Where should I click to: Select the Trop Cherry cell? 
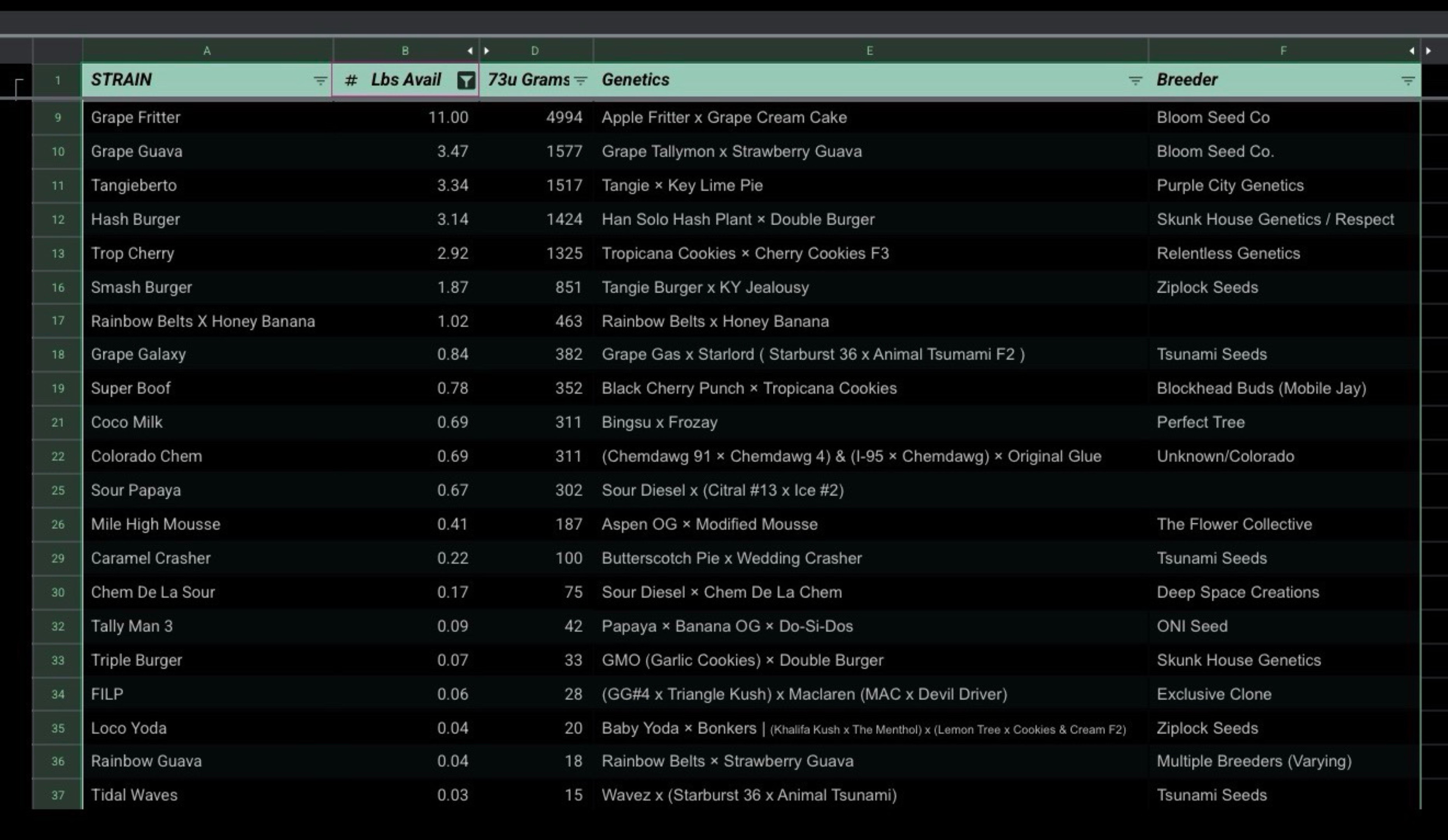[x=207, y=254]
